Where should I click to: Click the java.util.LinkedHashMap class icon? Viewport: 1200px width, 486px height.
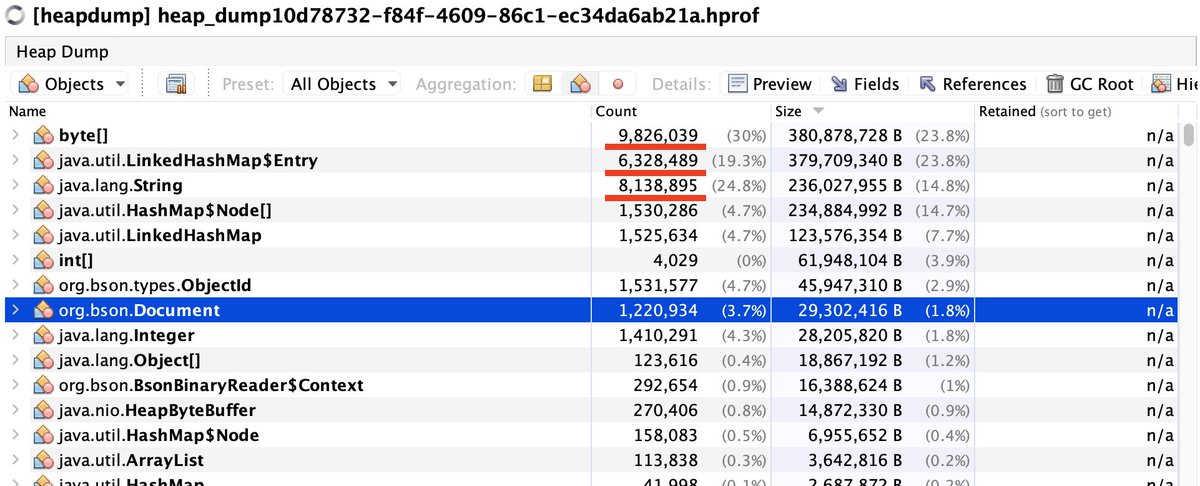pos(42,235)
